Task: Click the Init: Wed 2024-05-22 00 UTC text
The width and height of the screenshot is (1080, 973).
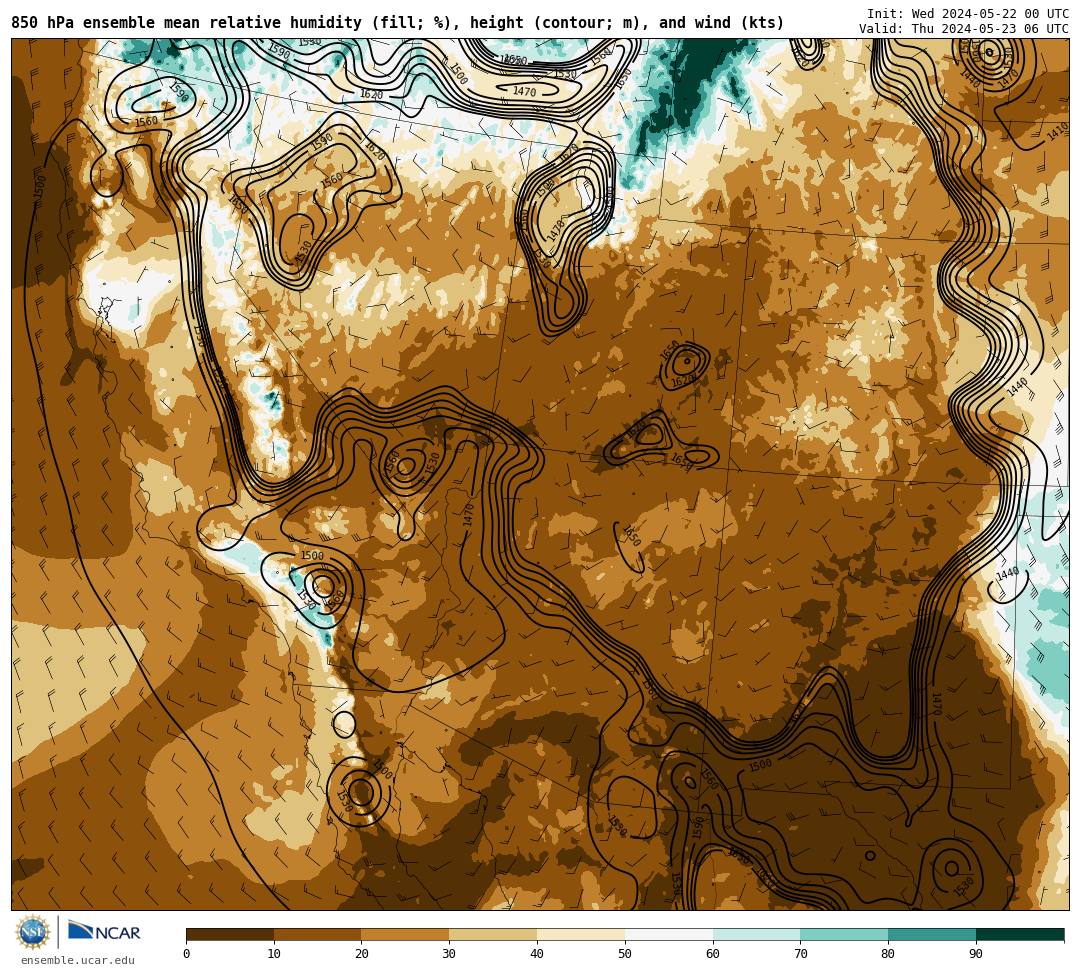Action: coord(968,14)
